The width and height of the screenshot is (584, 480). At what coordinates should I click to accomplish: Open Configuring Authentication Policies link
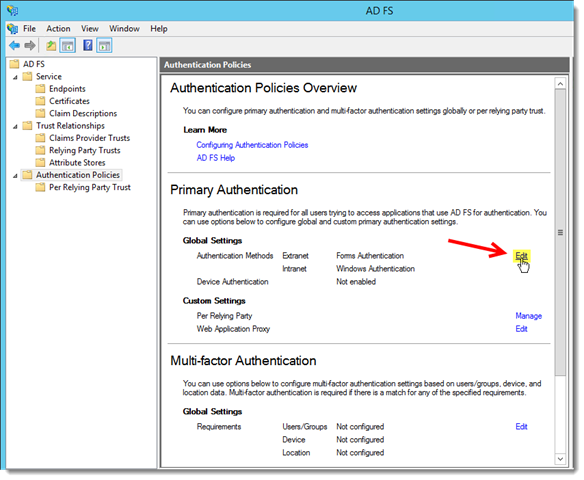click(x=252, y=145)
